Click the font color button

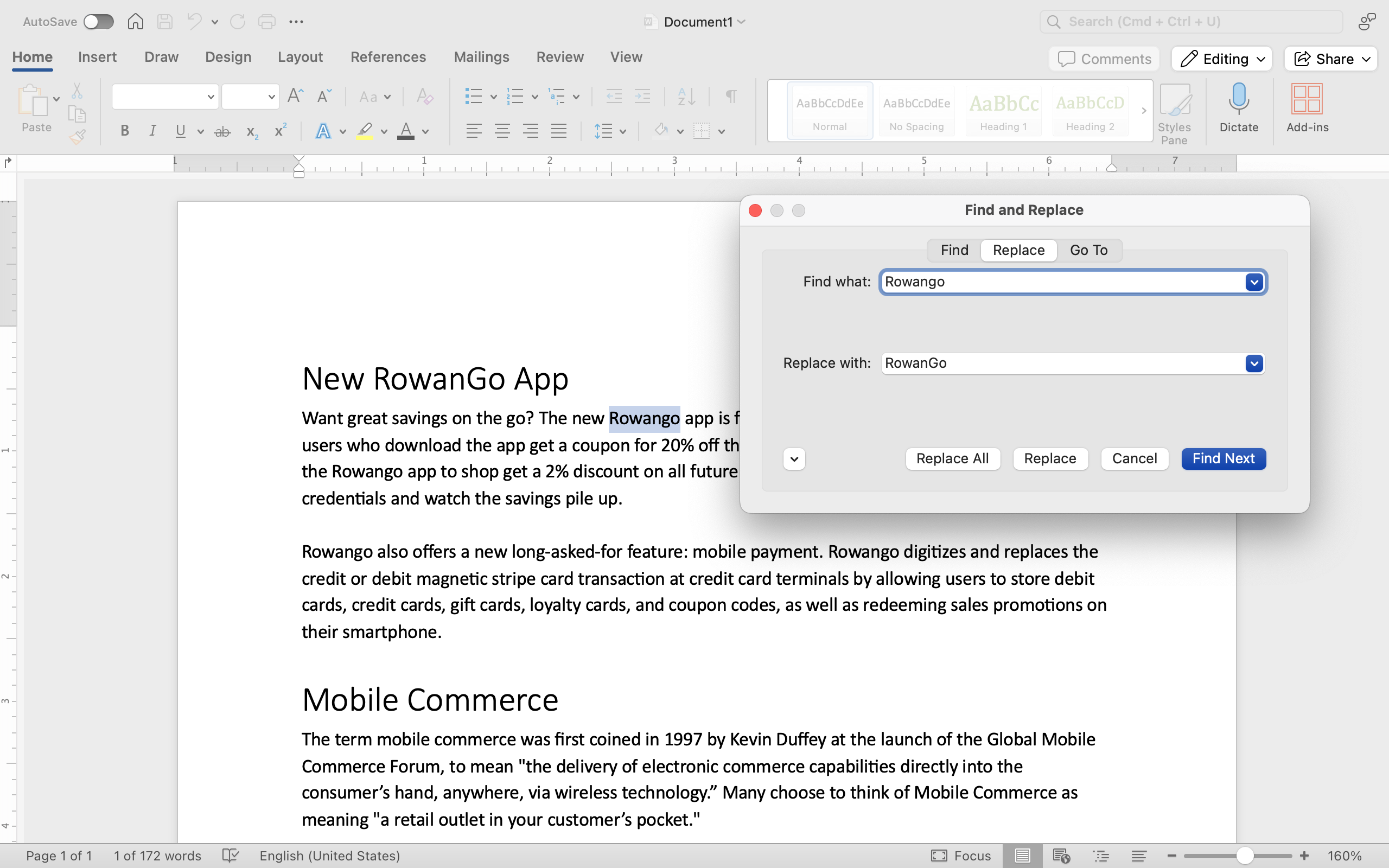point(406,131)
